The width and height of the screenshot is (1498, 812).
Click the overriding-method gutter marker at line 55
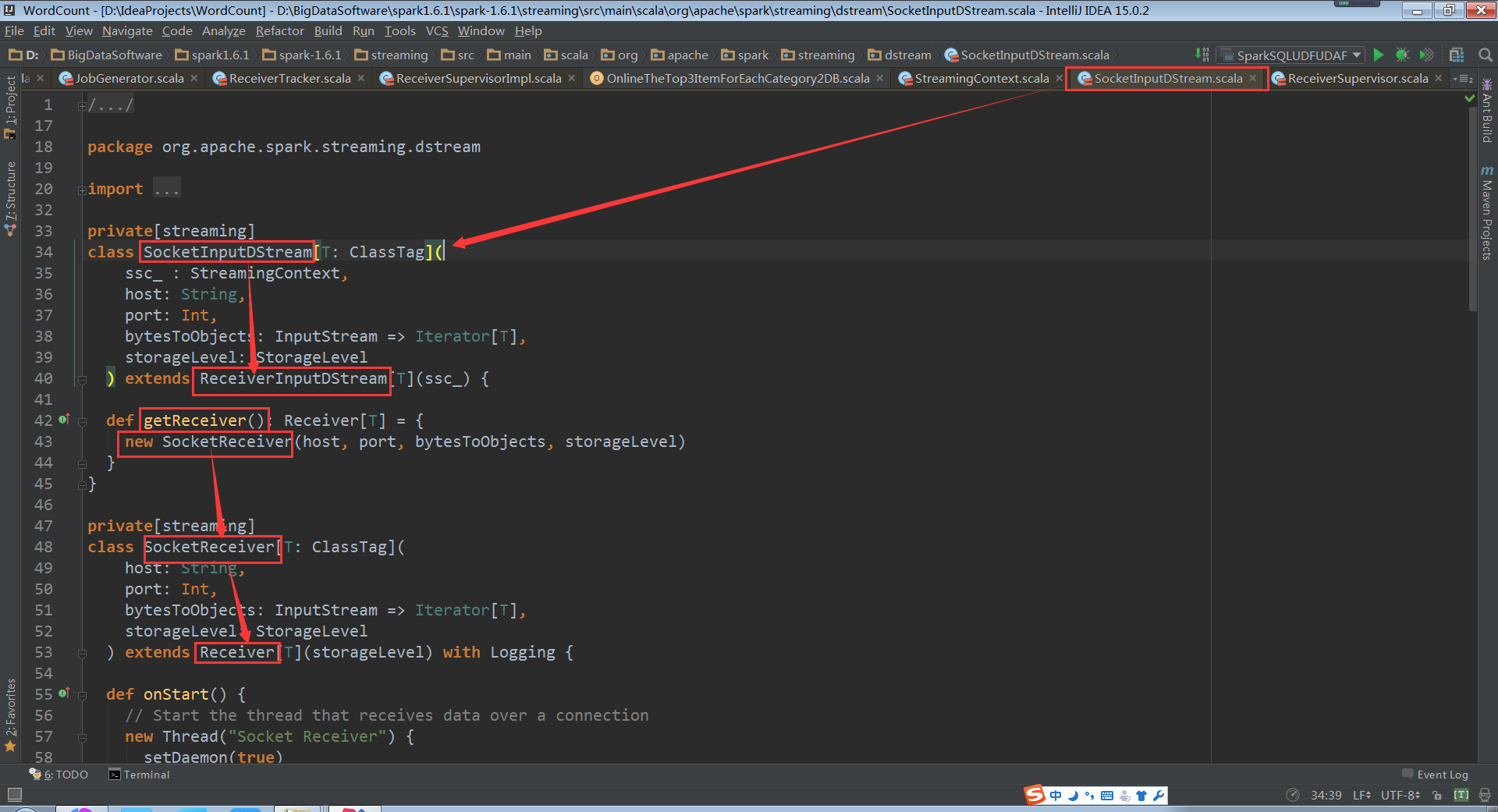[x=64, y=693]
